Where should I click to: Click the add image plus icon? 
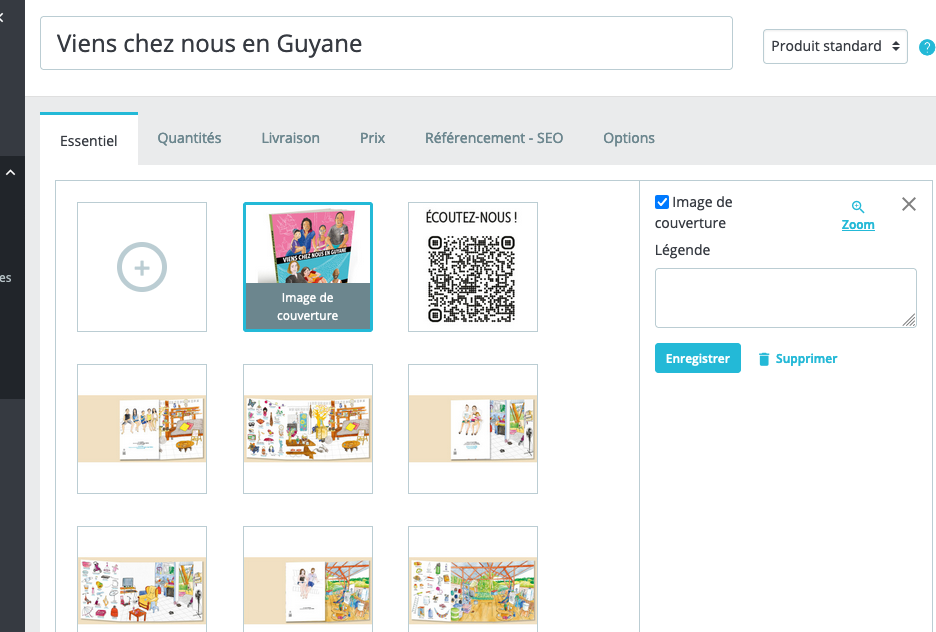pos(142,267)
